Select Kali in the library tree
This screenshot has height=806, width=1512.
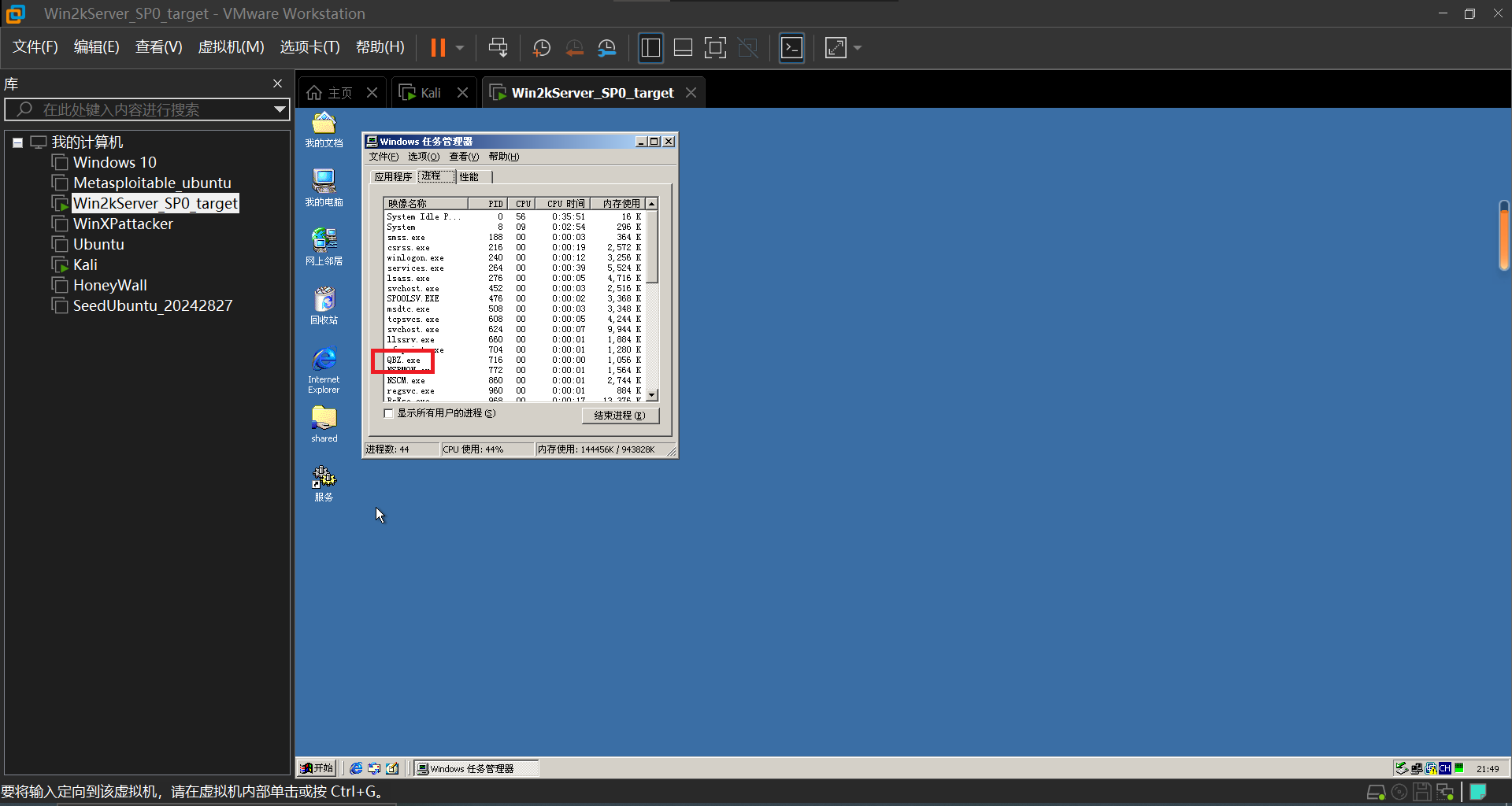coord(85,264)
